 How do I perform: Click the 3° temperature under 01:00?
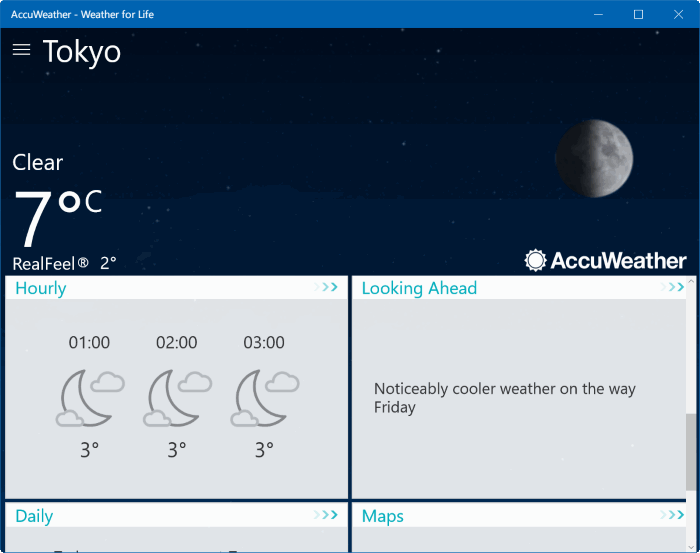coord(89,450)
